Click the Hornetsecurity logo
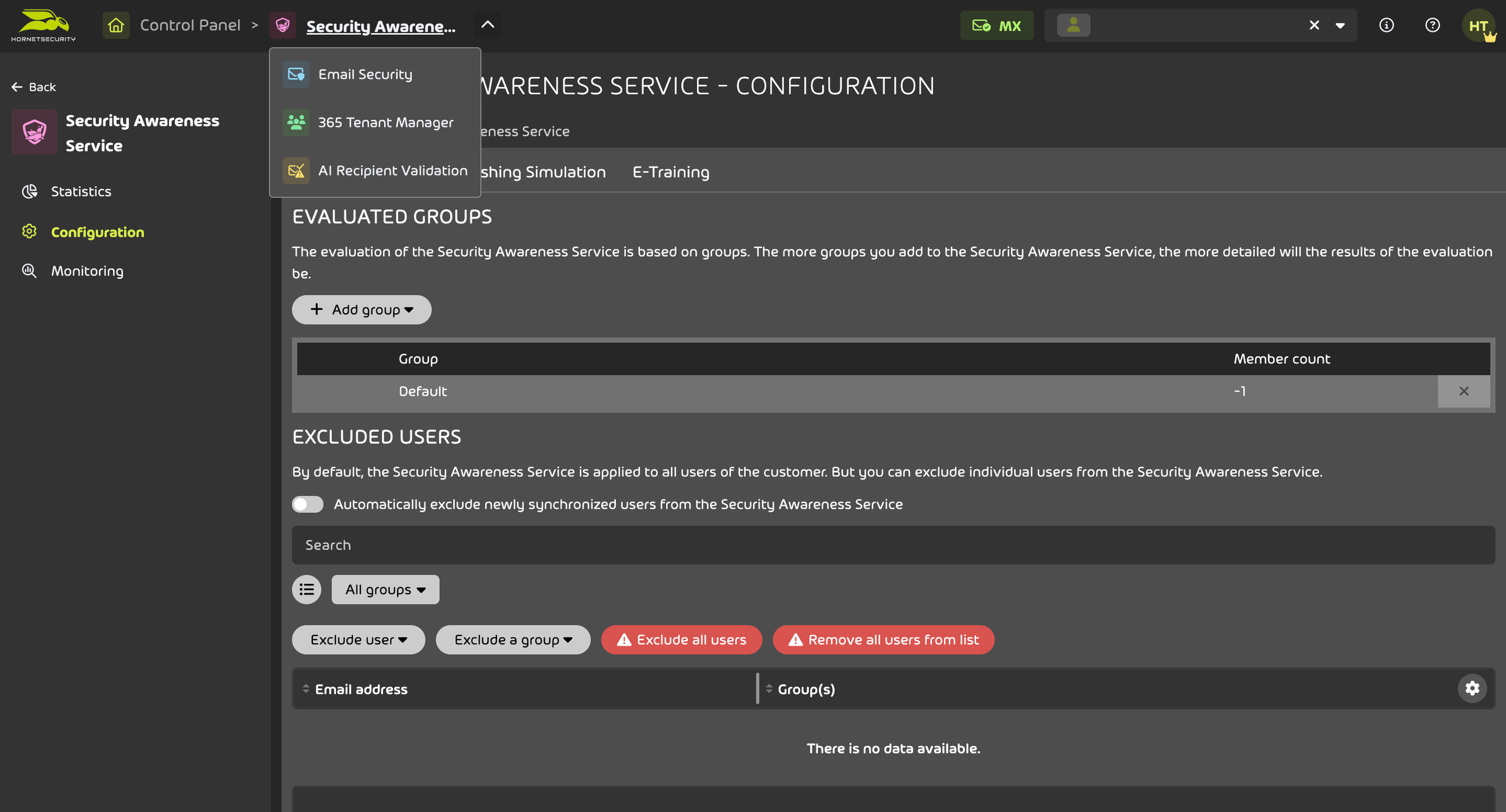The width and height of the screenshot is (1506, 812). click(44, 25)
